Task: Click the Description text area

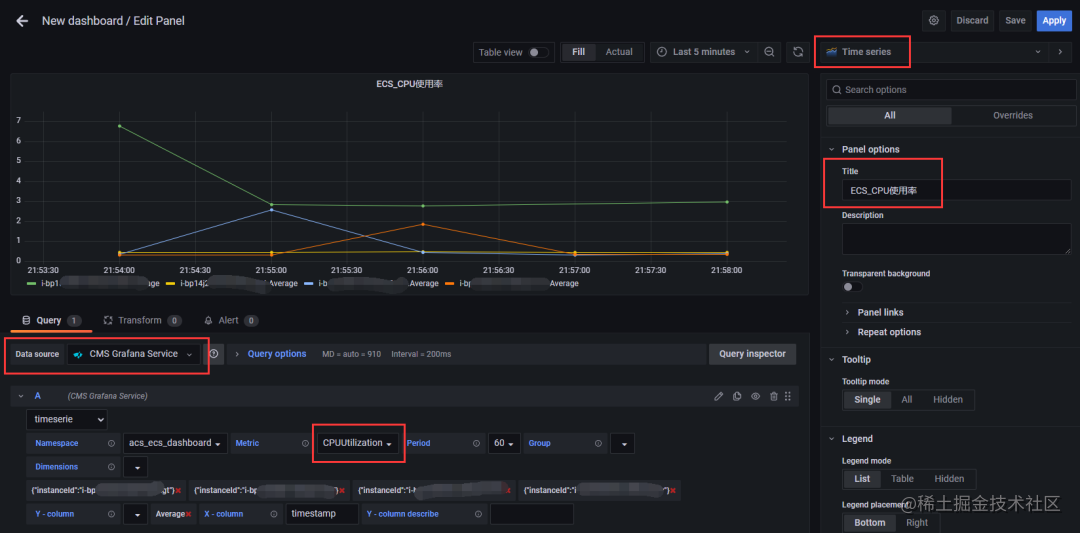Action: [957, 239]
